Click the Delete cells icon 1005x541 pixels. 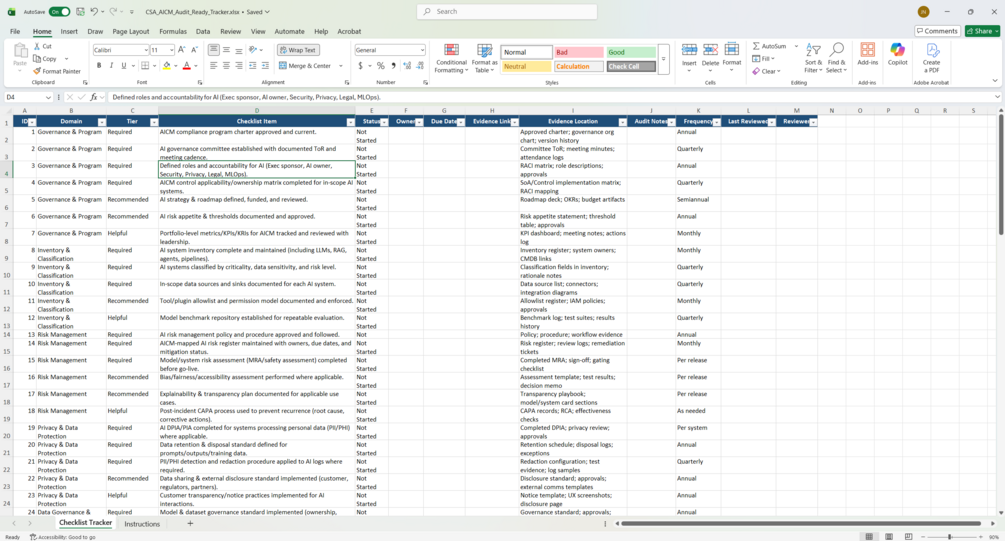pyautogui.click(x=710, y=50)
